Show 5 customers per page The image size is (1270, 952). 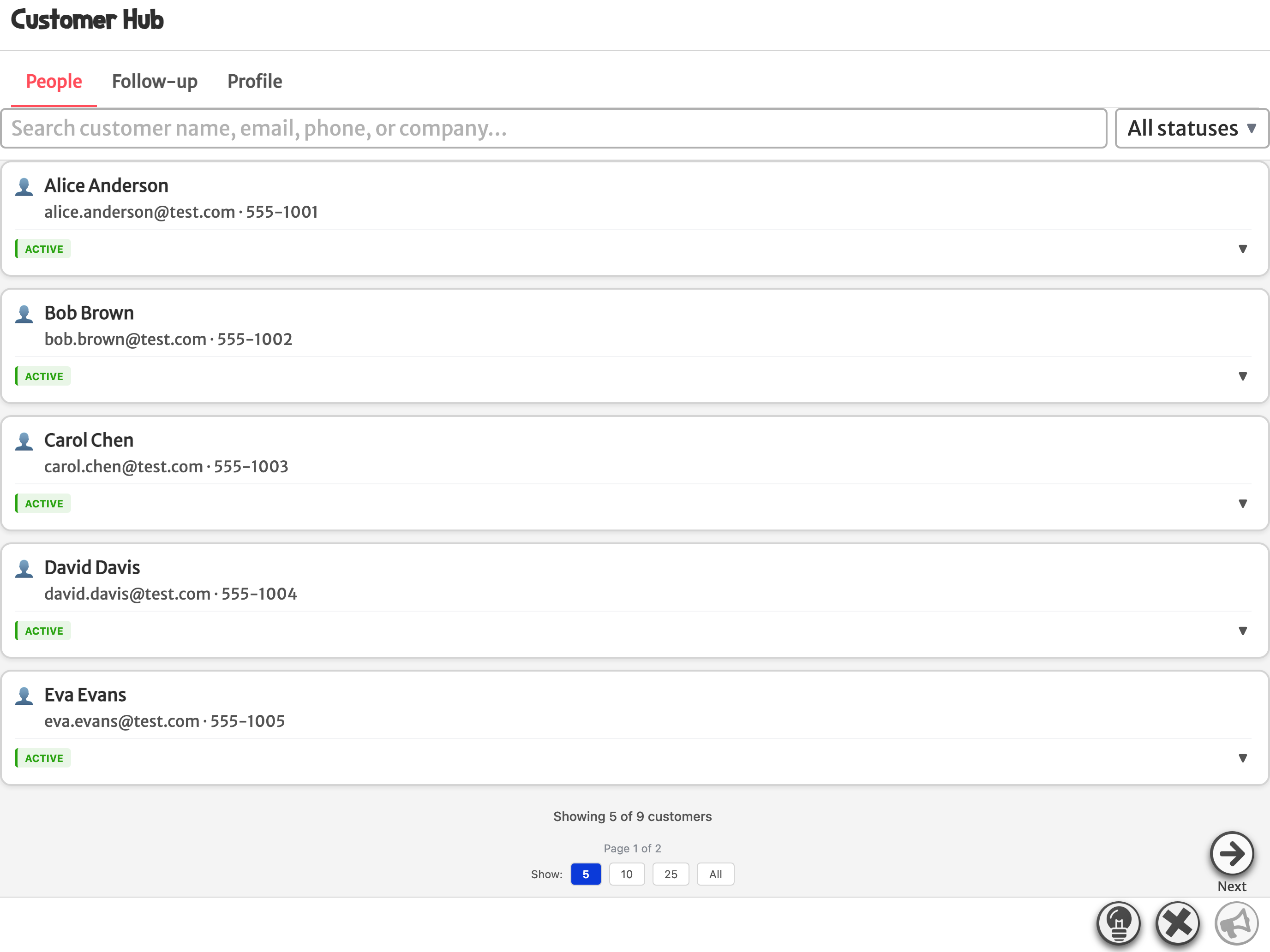(586, 874)
